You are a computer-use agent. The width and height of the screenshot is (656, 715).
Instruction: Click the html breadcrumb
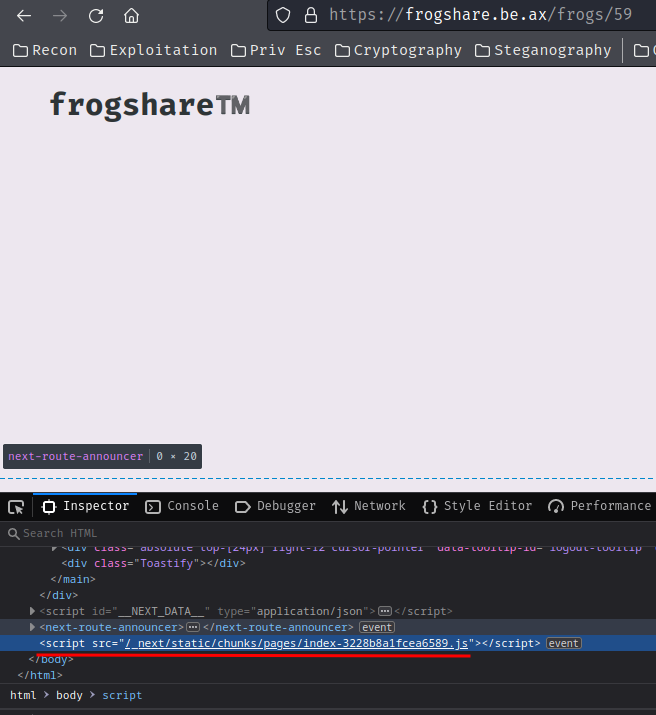point(23,695)
